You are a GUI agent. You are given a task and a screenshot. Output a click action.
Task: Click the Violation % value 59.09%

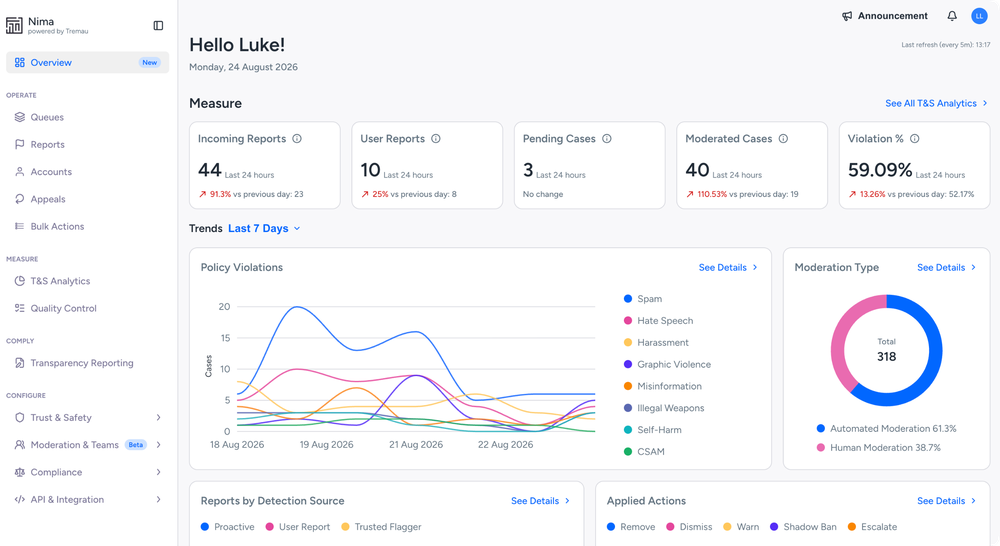pos(880,170)
